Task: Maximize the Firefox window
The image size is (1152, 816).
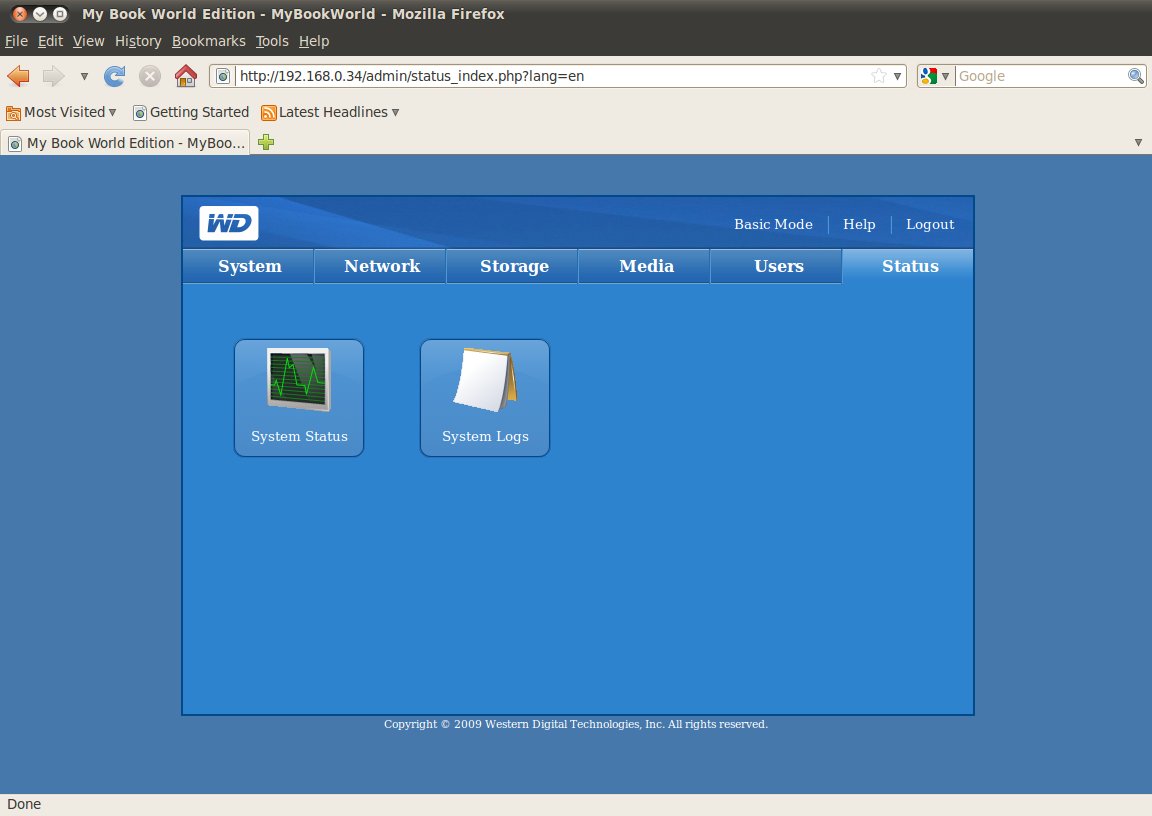Action: 60,14
